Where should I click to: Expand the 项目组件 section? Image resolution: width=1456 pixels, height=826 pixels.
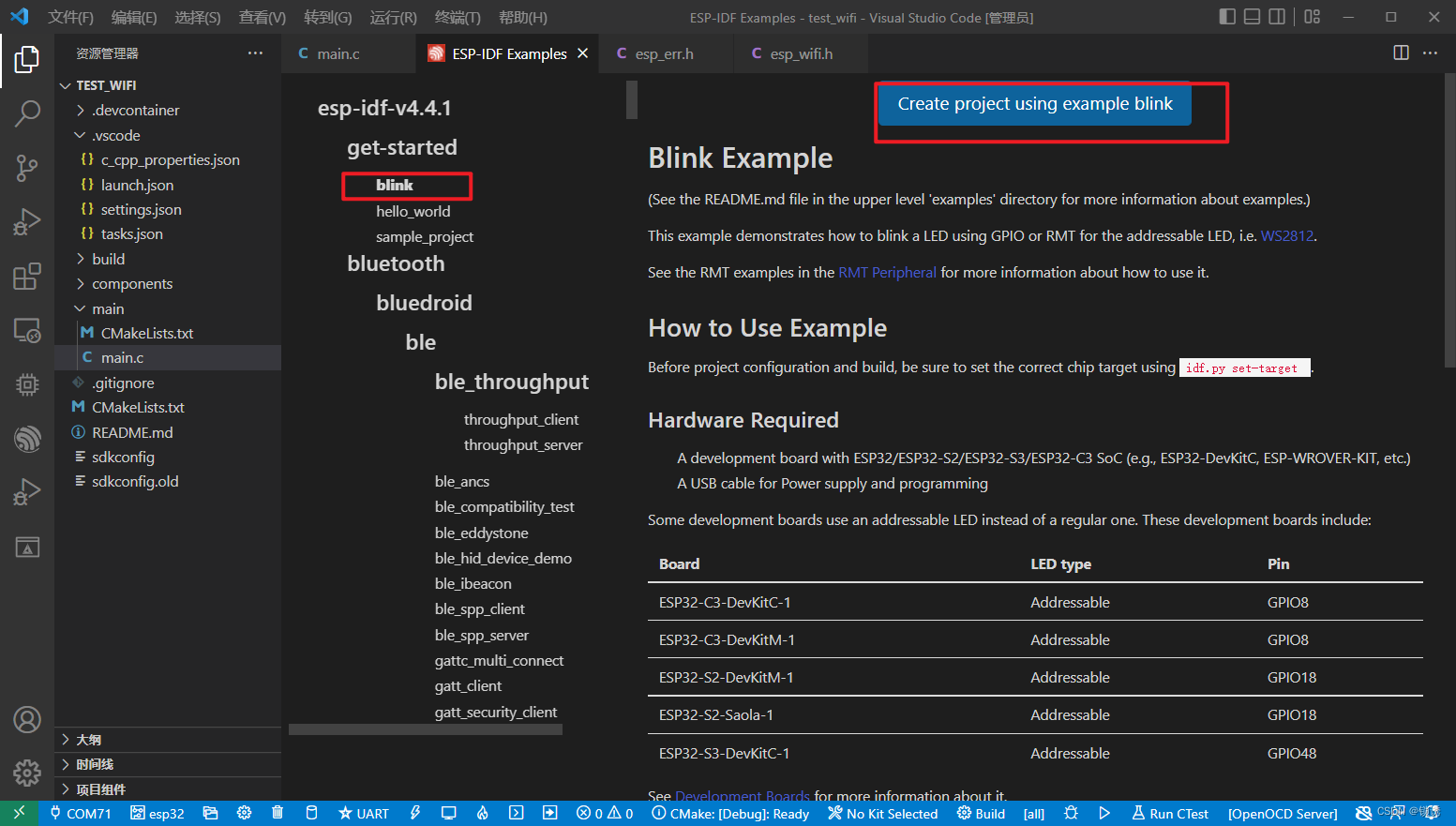click(x=168, y=789)
